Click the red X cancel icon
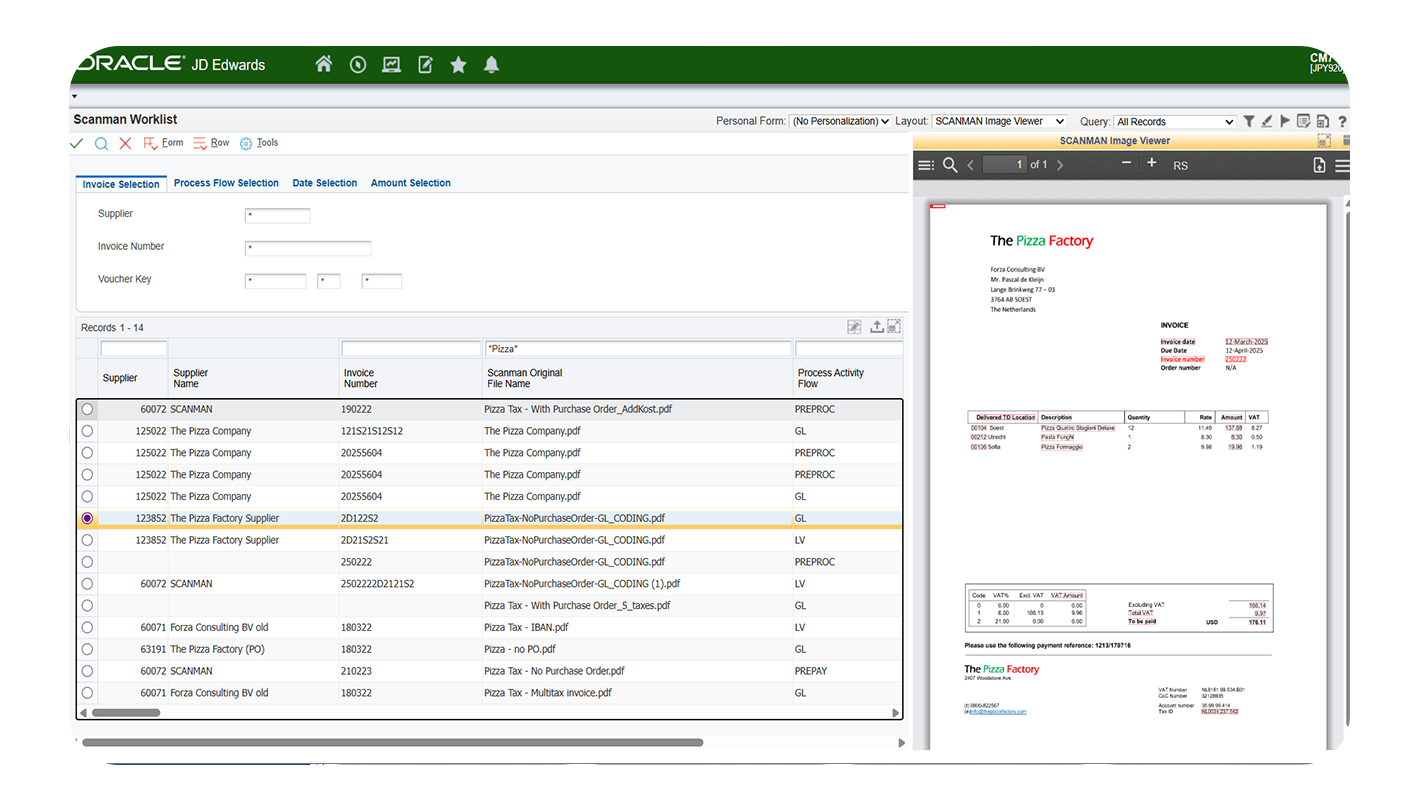 point(124,143)
